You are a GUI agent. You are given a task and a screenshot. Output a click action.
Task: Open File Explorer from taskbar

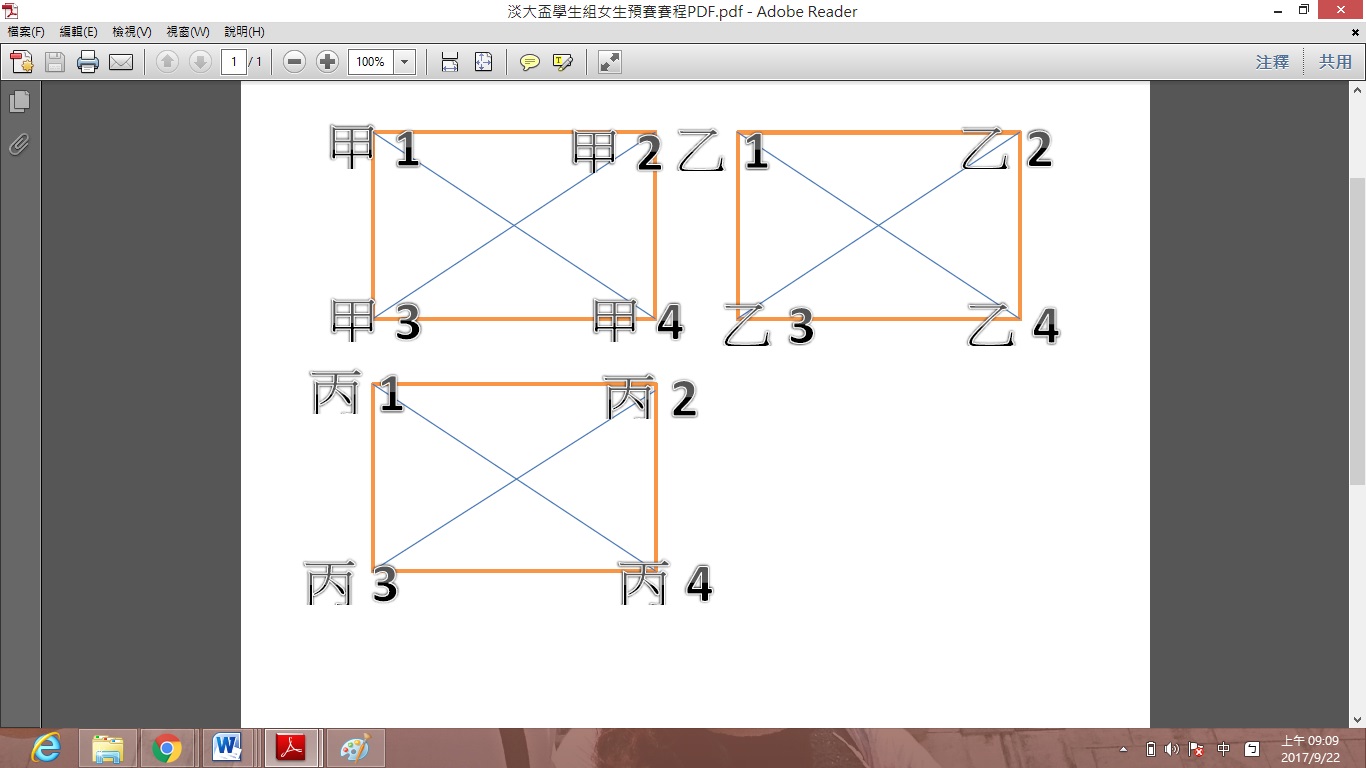[x=107, y=748]
